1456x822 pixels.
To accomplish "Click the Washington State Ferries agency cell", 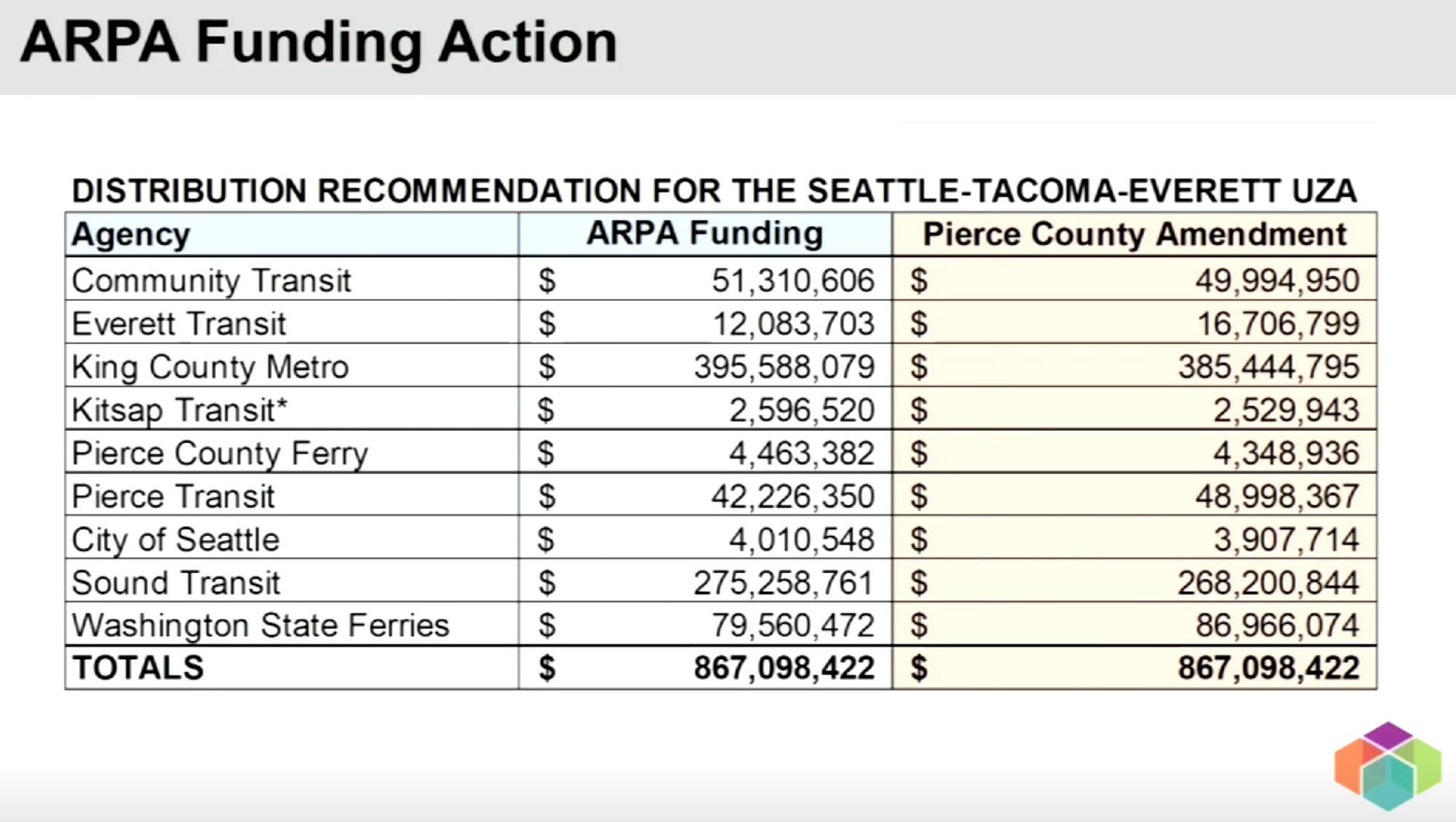I will 261,625.
